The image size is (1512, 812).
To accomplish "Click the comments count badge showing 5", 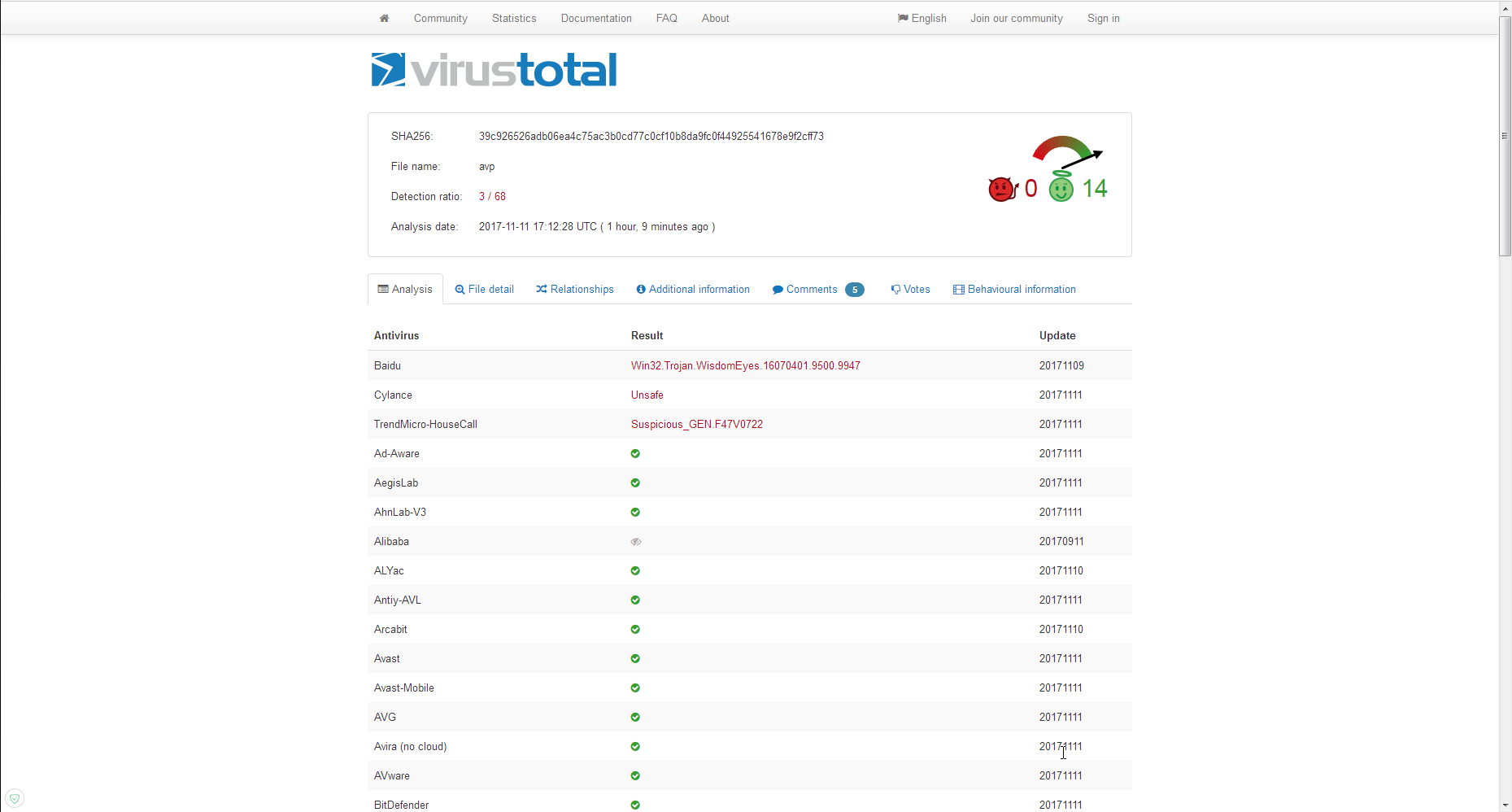I will (x=854, y=290).
